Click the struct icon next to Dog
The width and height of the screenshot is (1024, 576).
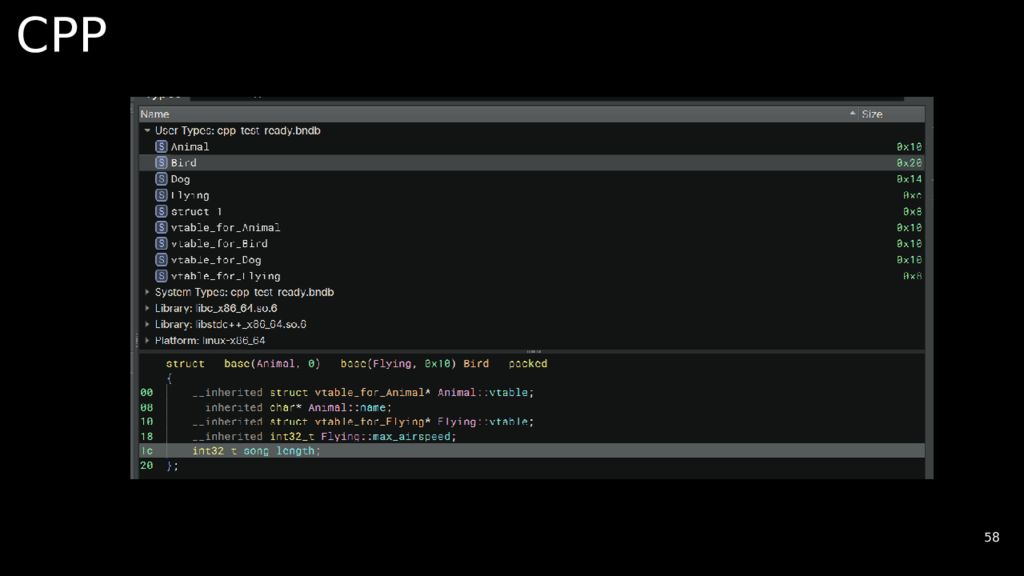point(161,179)
